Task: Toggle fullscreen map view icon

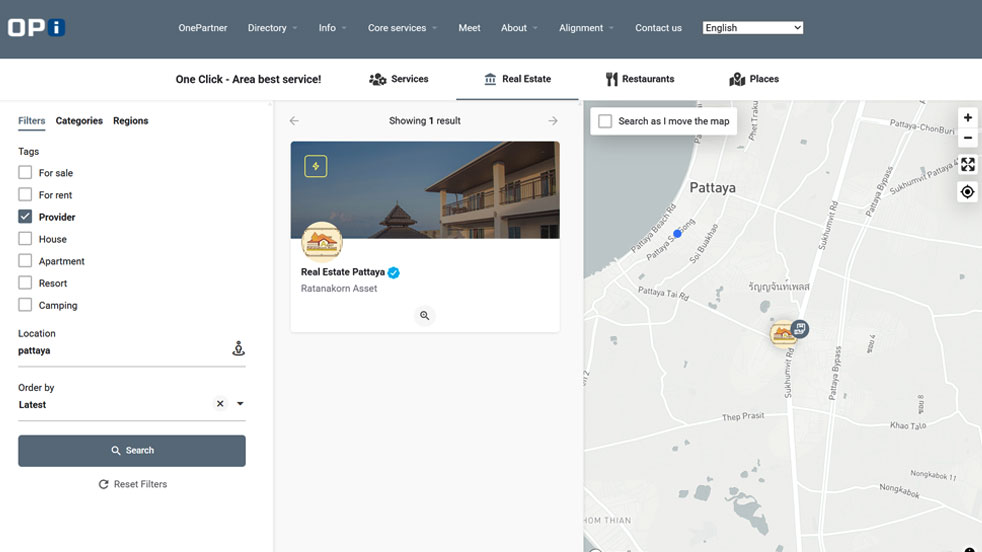Action: pyautogui.click(x=967, y=165)
